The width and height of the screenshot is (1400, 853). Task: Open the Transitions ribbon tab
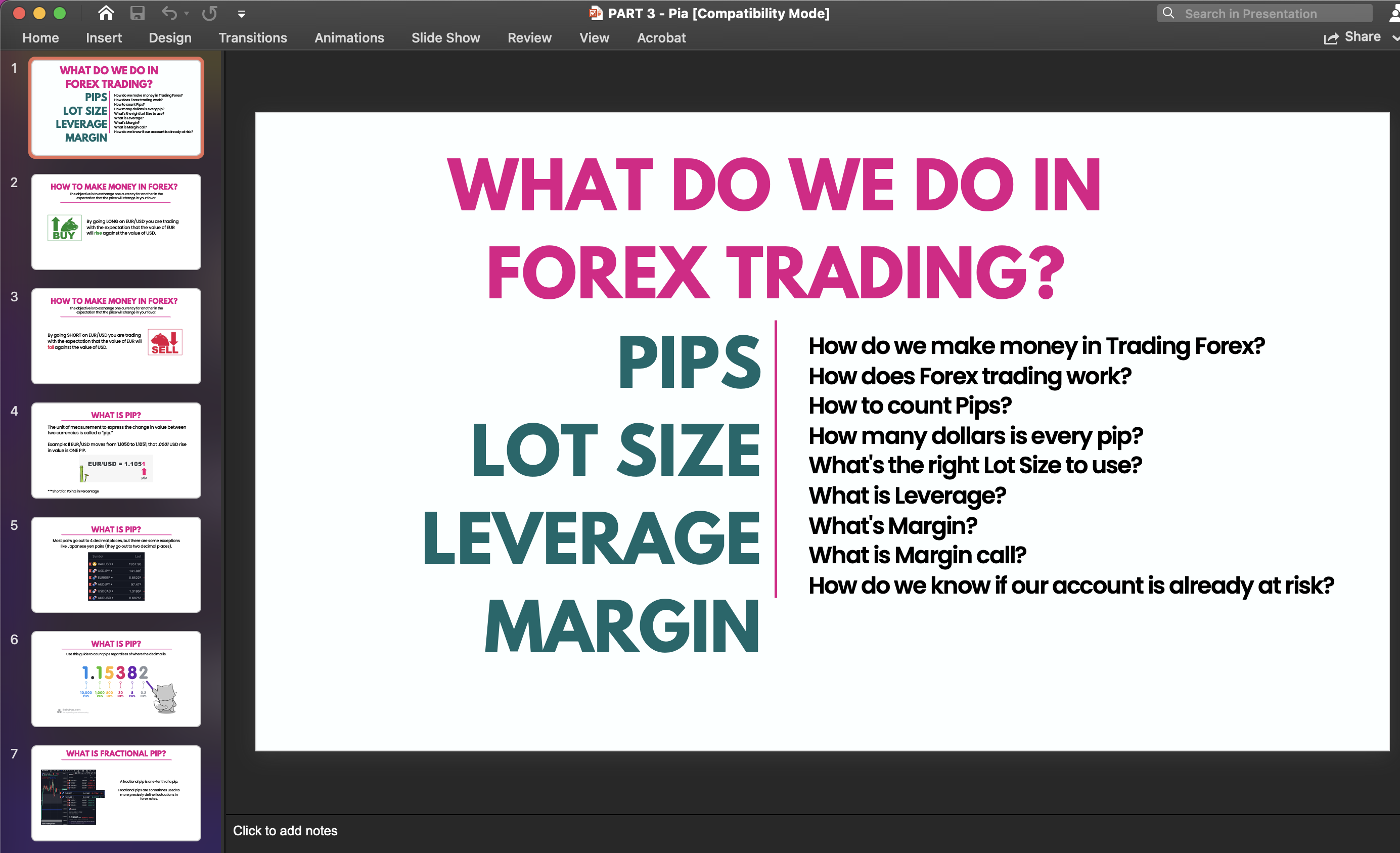point(252,37)
